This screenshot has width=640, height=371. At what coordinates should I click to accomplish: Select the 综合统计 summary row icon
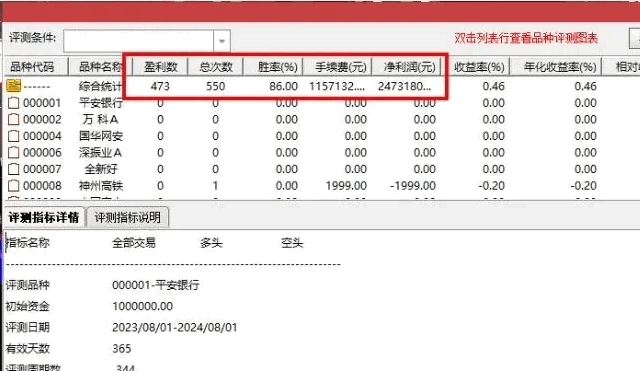[x=13, y=86]
